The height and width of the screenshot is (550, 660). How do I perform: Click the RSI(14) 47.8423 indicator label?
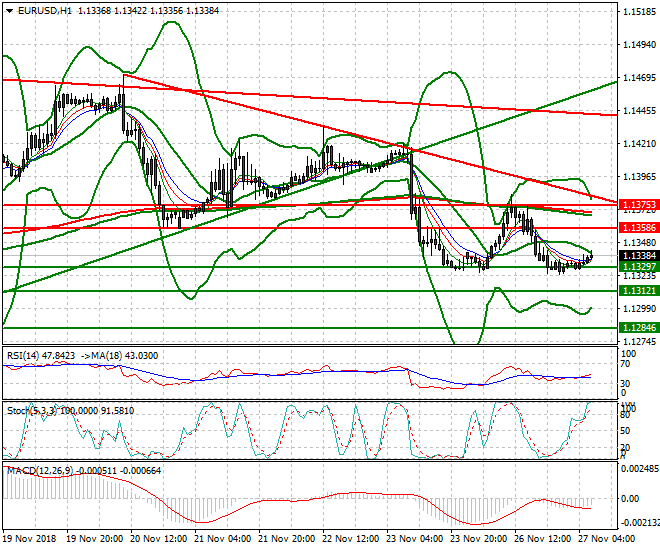point(41,356)
